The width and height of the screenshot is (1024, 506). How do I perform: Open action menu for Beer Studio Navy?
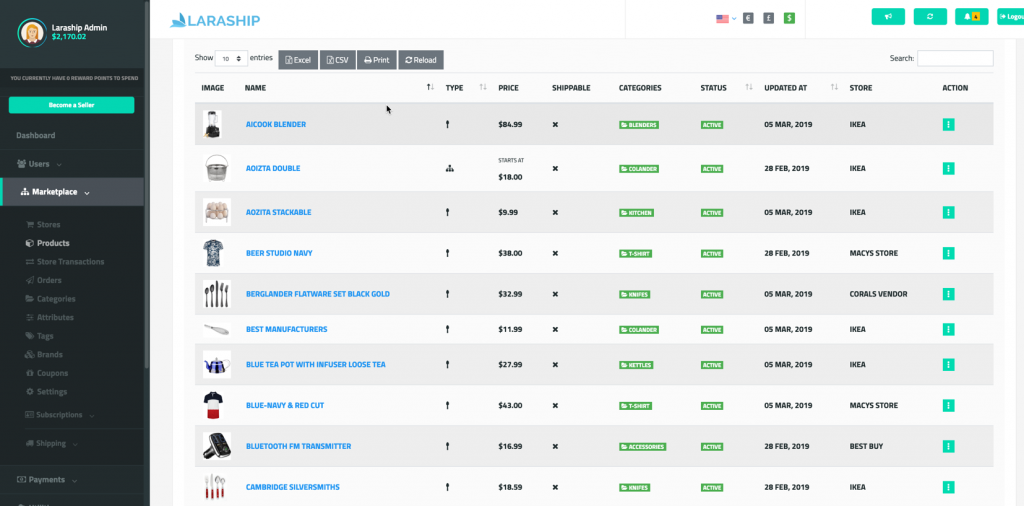(x=948, y=253)
